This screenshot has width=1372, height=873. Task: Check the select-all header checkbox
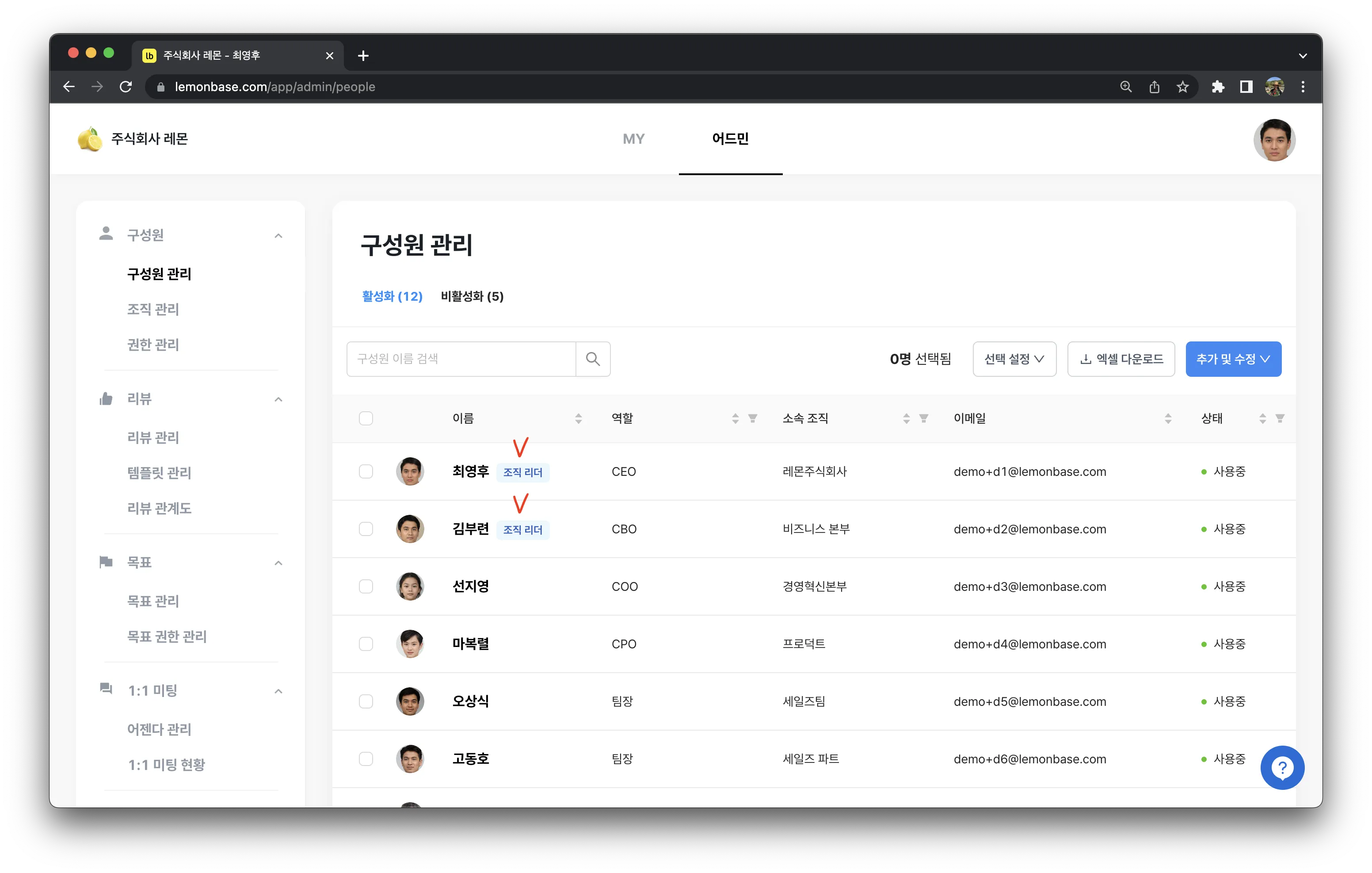(366, 418)
